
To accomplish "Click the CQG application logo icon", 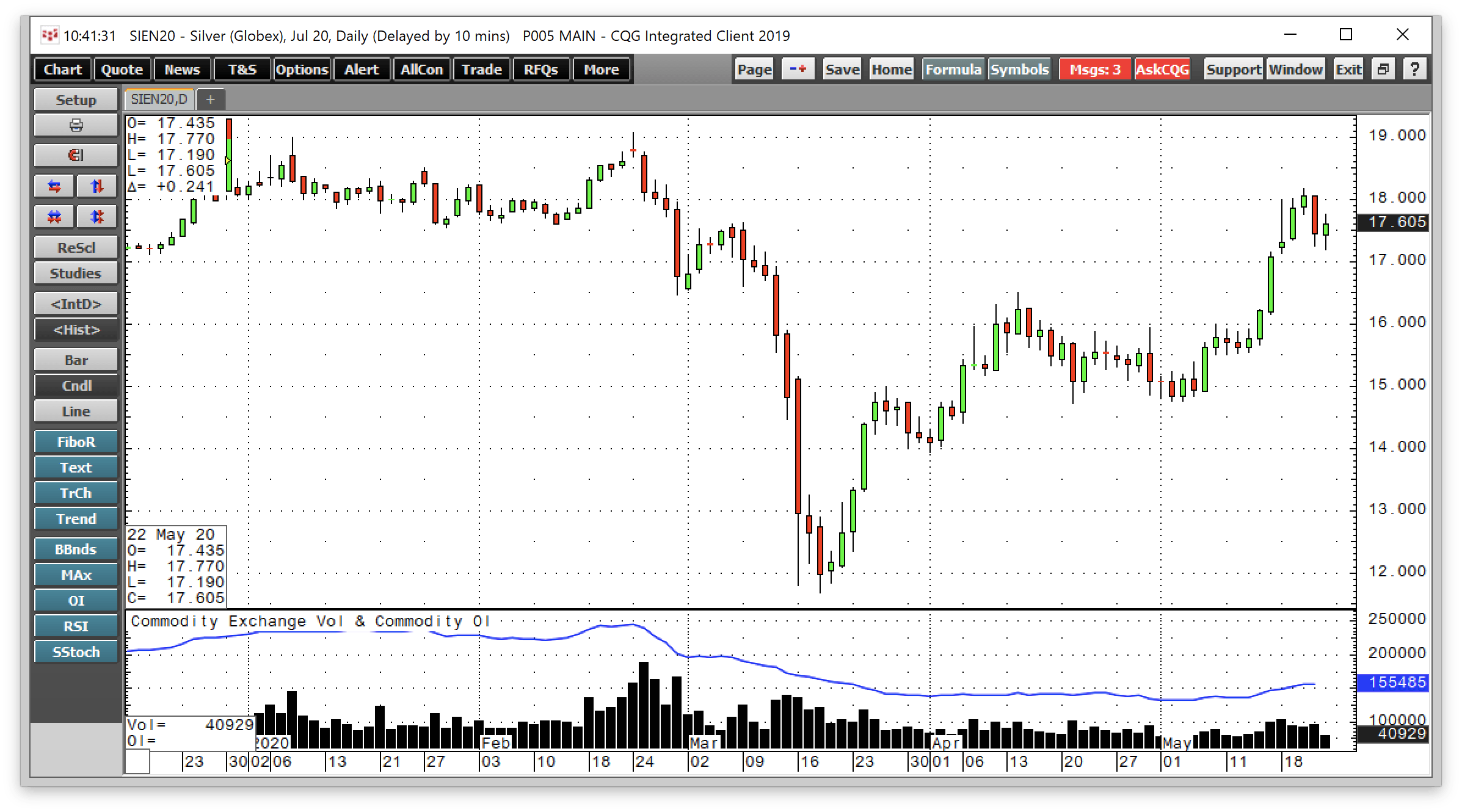I will point(49,35).
